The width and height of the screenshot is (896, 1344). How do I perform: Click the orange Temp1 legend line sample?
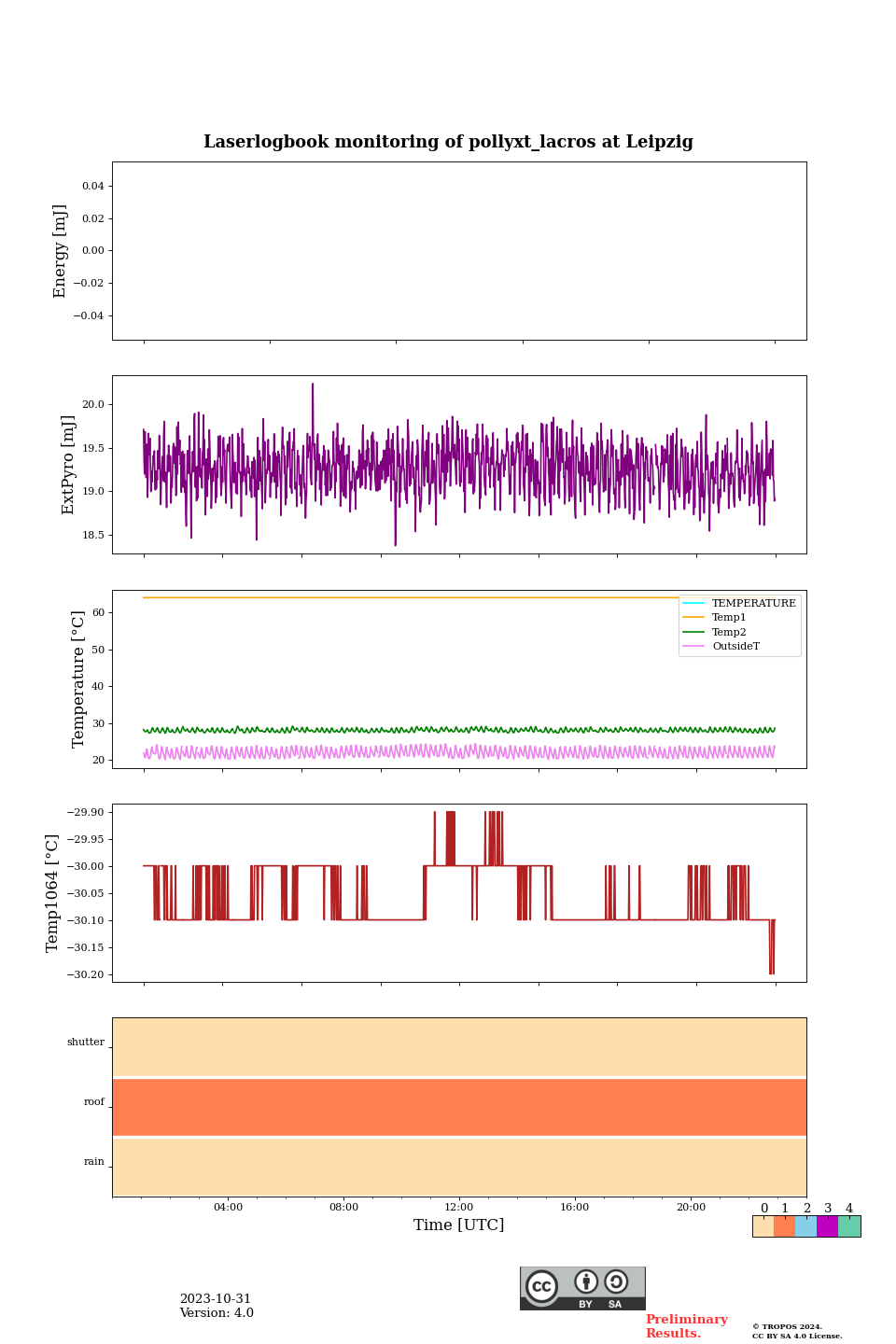pos(693,617)
